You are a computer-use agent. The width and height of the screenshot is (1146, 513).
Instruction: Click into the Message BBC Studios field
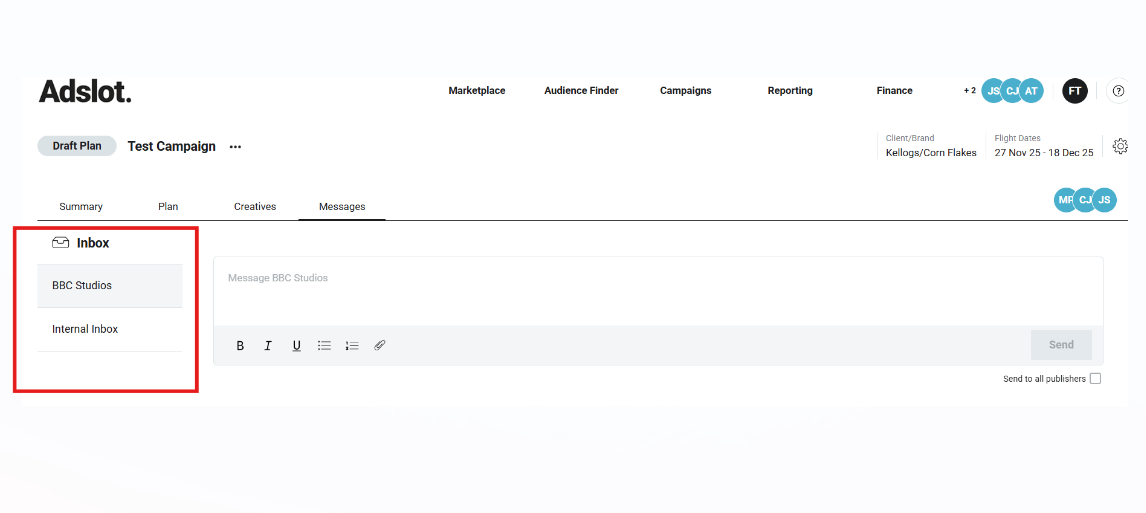click(657, 291)
